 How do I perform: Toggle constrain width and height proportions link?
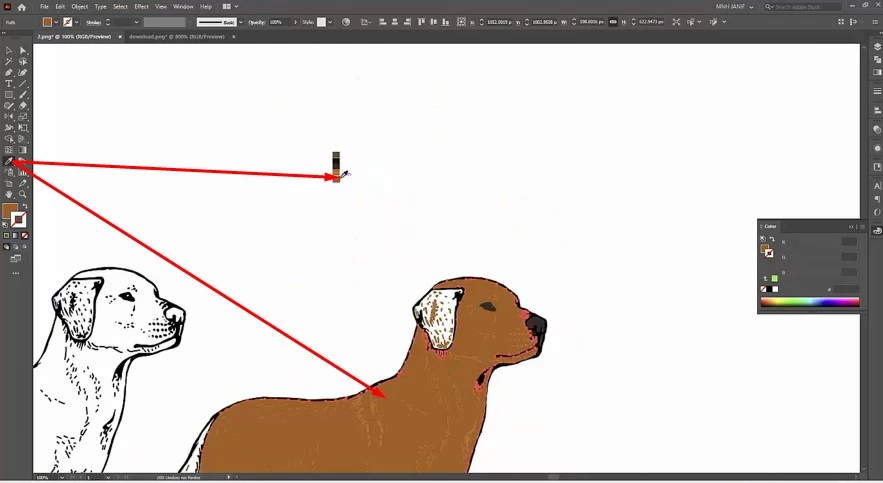[x=613, y=22]
